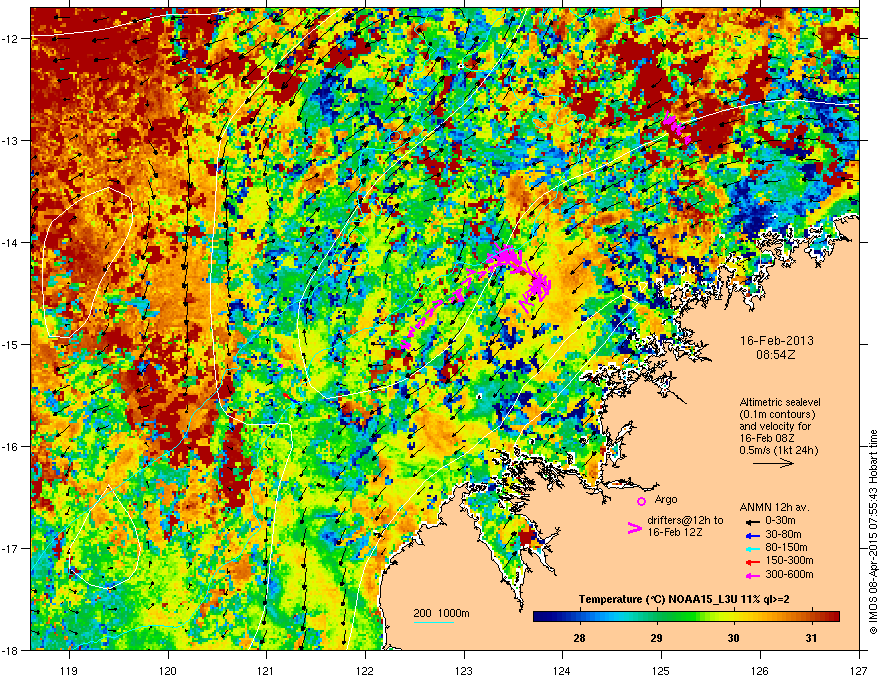Click the '0-30m' depth label
The height and width of the screenshot is (680, 880).
[x=780, y=521]
